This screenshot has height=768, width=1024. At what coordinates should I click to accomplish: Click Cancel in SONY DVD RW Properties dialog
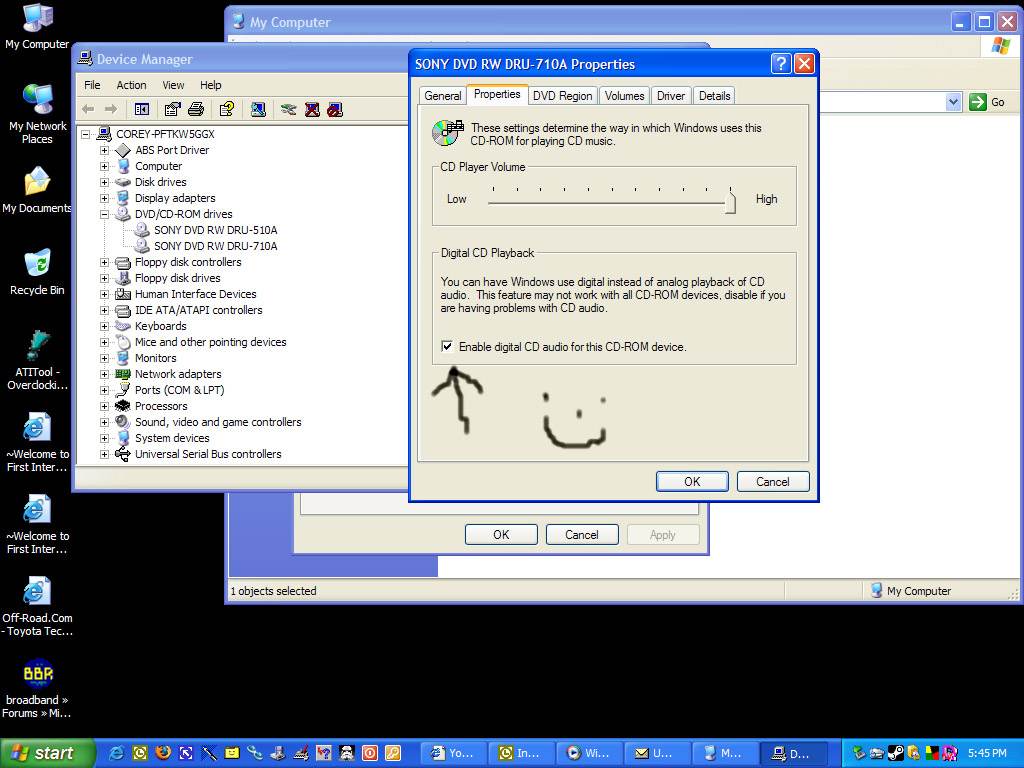(x=773, y=481)
